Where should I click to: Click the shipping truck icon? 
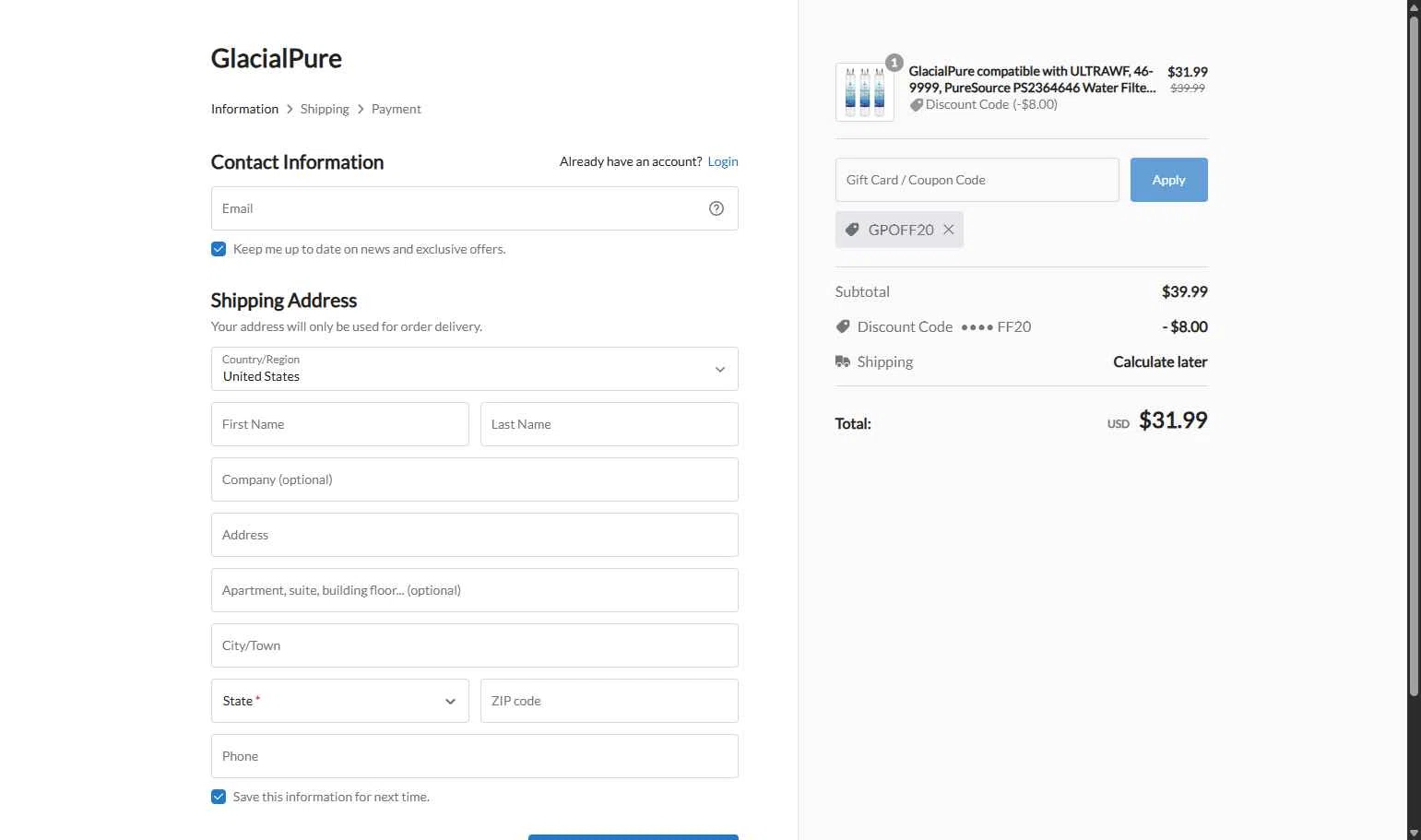(843, 361)
